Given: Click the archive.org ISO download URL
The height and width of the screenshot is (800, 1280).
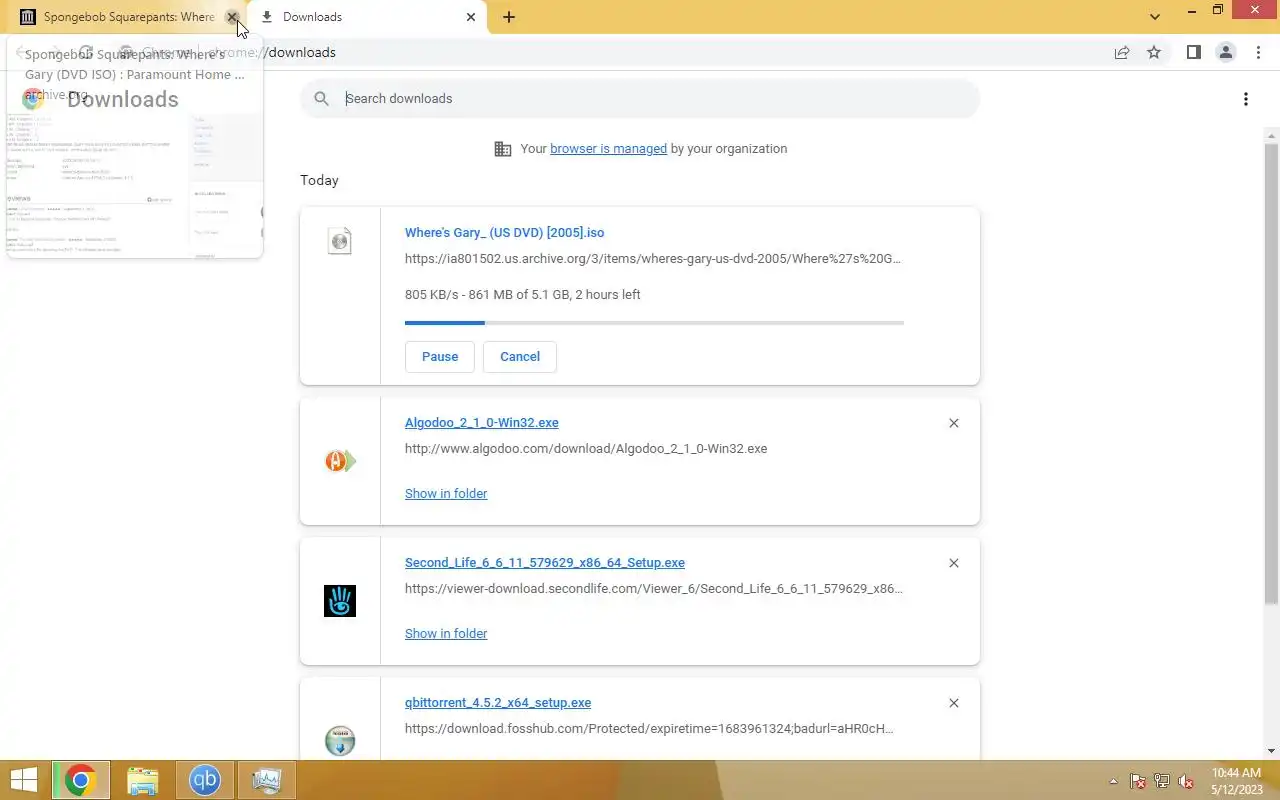Looking at the screenshot, I should (x=653, y=258).
